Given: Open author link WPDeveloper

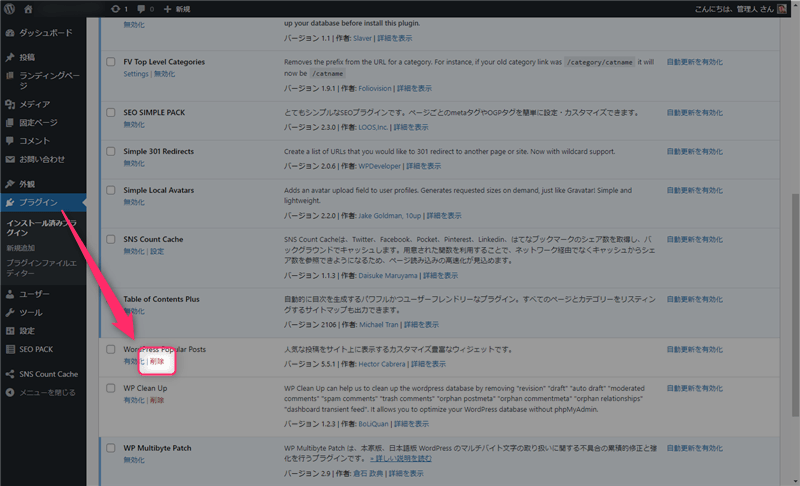Looking at the screenshot, I should (x=380, y=166).
